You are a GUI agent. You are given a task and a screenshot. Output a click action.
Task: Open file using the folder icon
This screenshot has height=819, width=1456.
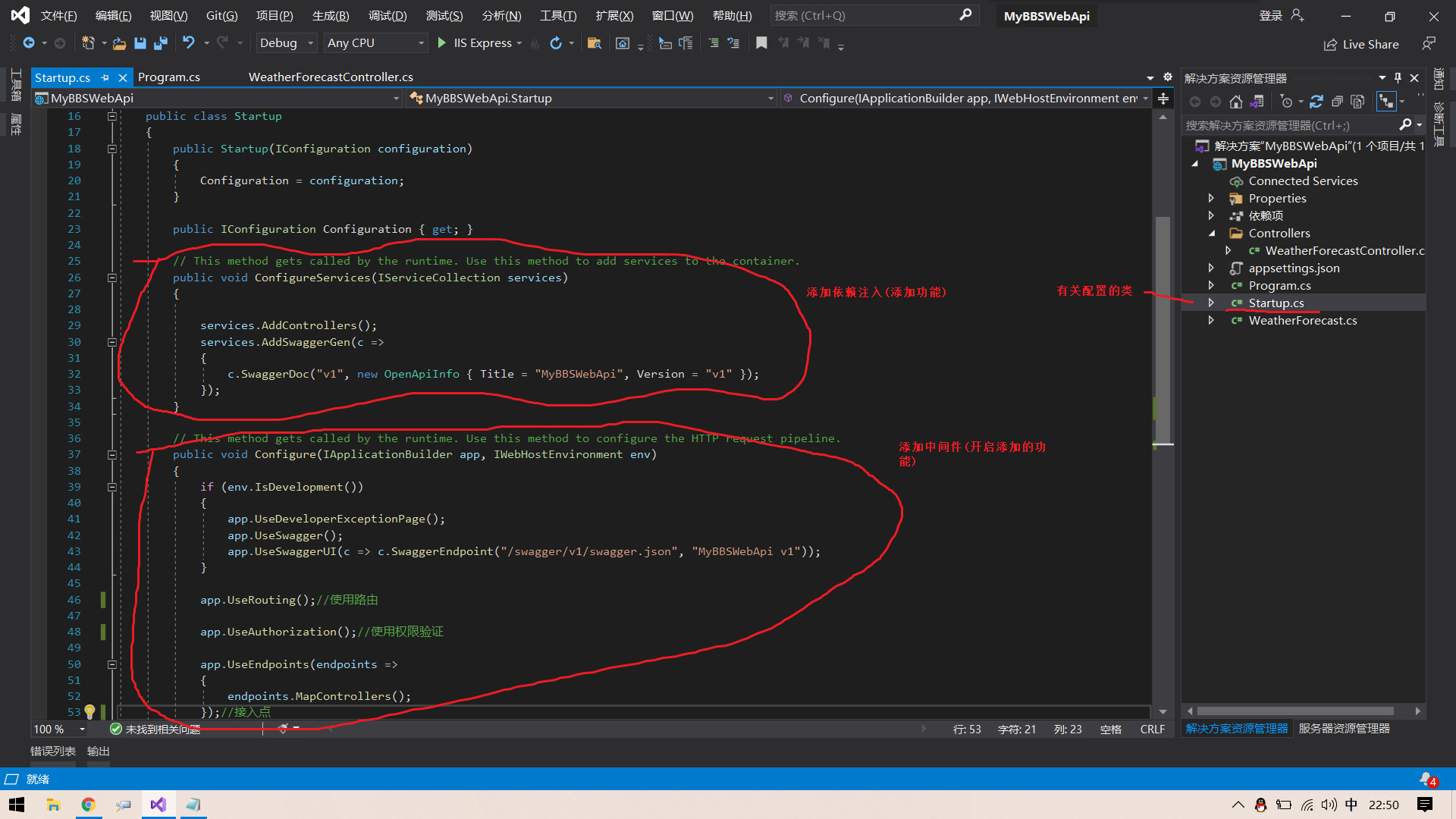pyautogui.click(x=119, y=43)
